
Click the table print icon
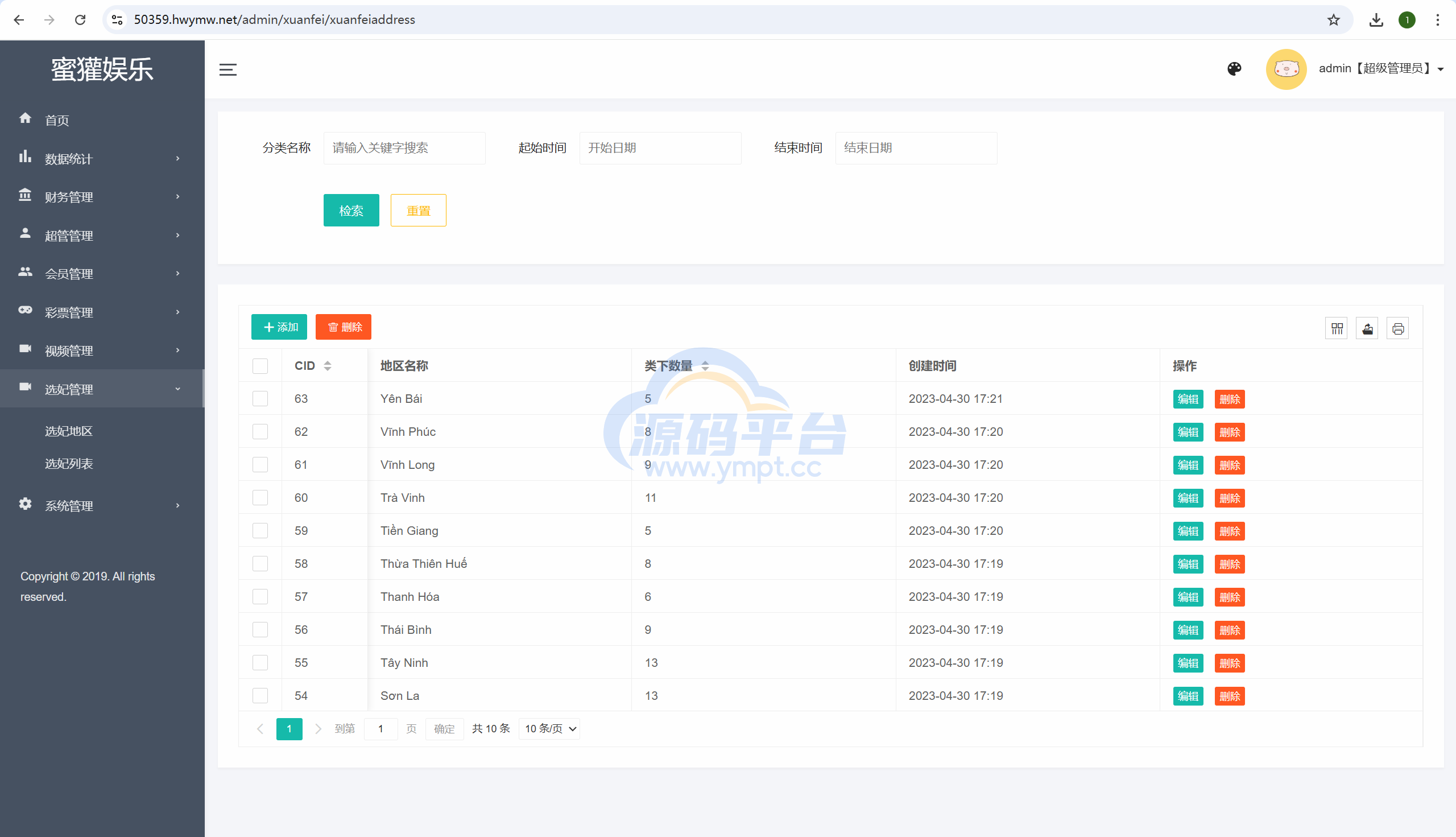point(1397,328)
